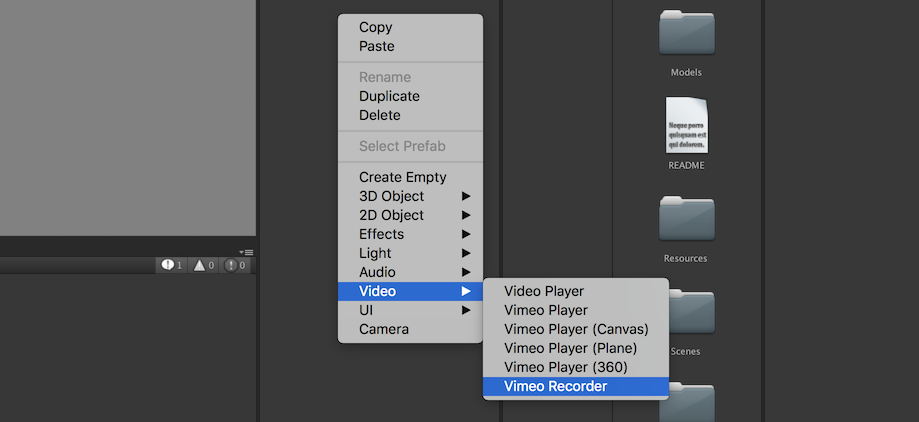Select Delete in the context menu
919x422 pixels.
(x=410, y=115)
